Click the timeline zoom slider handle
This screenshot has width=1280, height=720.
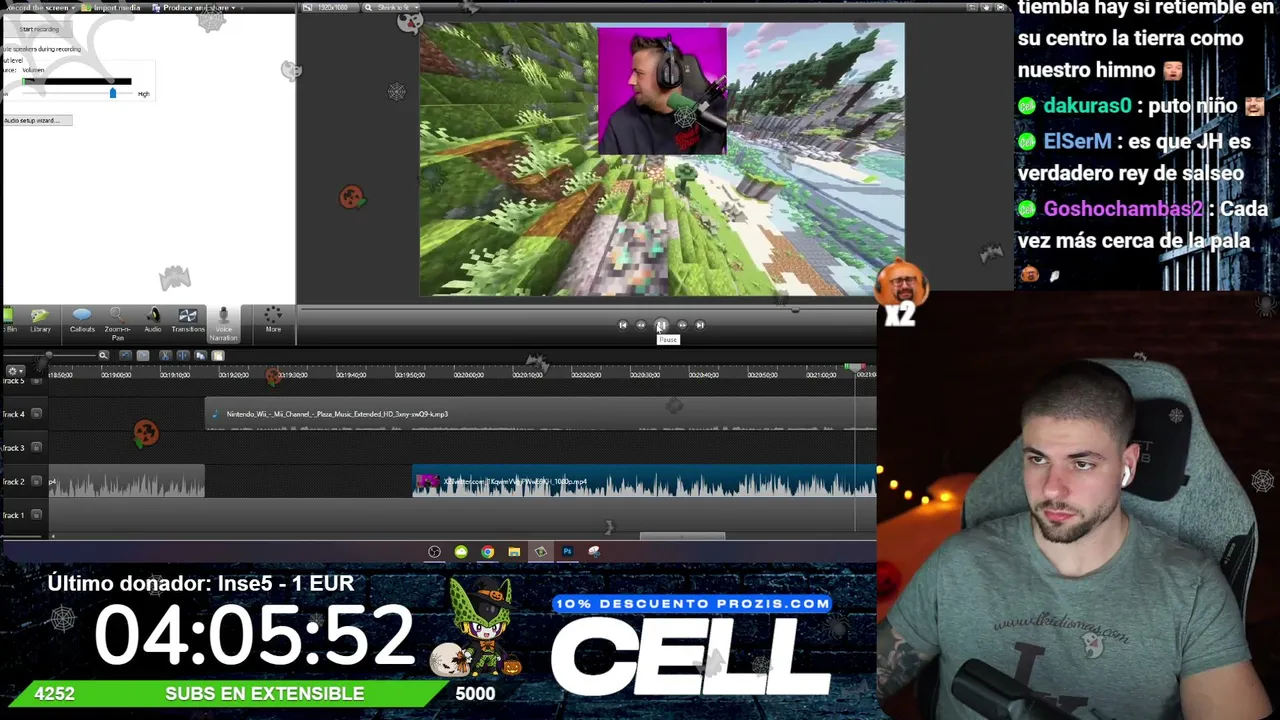[48, 355]
